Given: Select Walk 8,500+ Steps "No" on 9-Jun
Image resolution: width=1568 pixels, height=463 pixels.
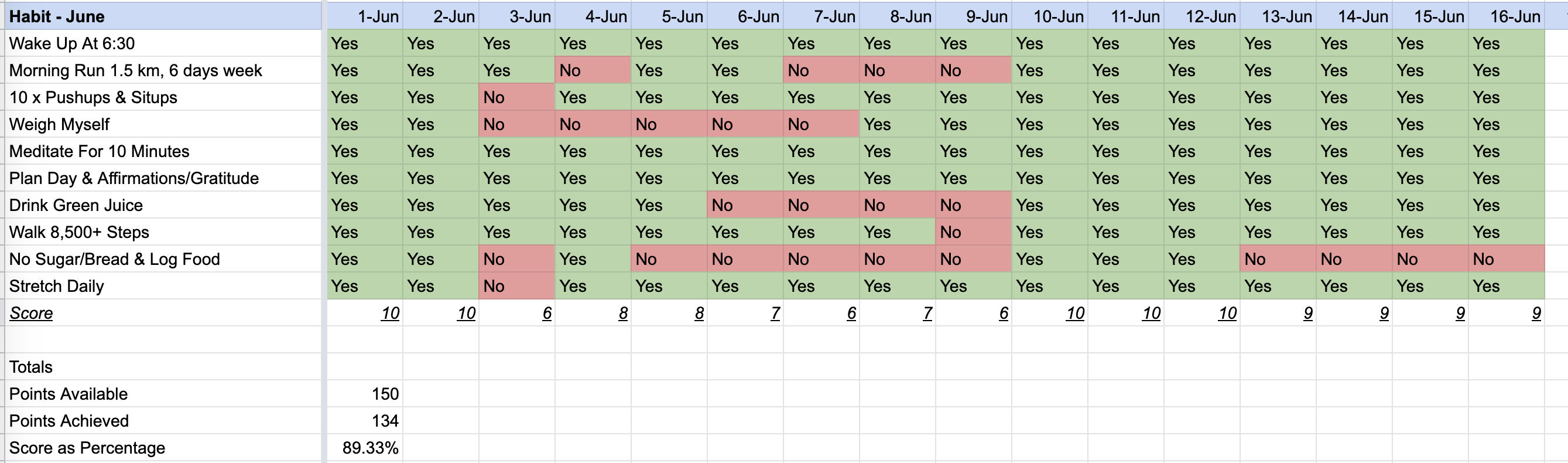Looking at the screenshot, I should 973,232.
